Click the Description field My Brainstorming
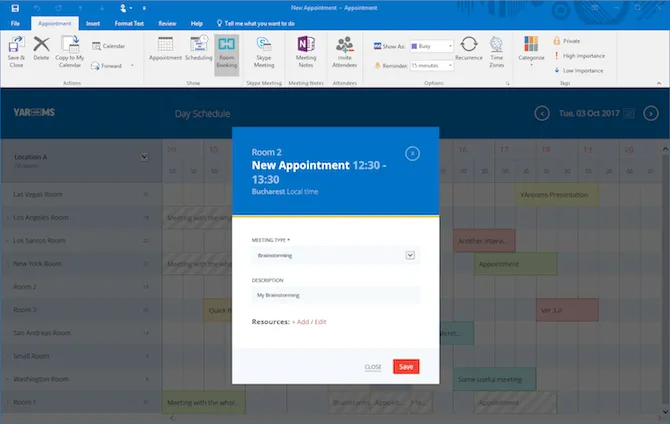Viewport: 670px width, 424px height. click(335, 295)
